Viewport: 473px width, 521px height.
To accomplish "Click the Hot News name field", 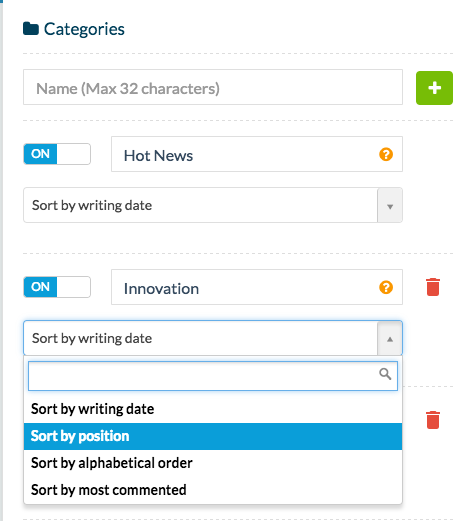I will [x=257, y=154].
